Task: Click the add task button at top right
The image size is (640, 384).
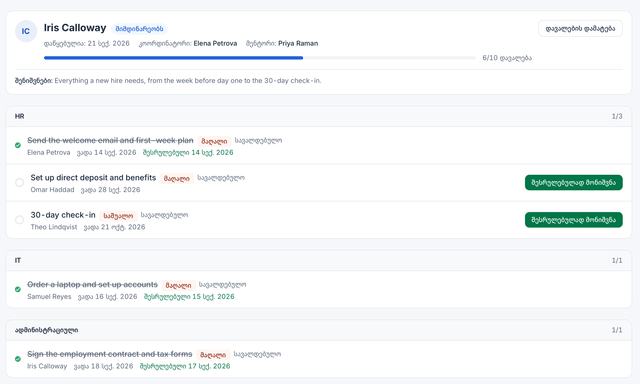Action: (x=580, y=29)
